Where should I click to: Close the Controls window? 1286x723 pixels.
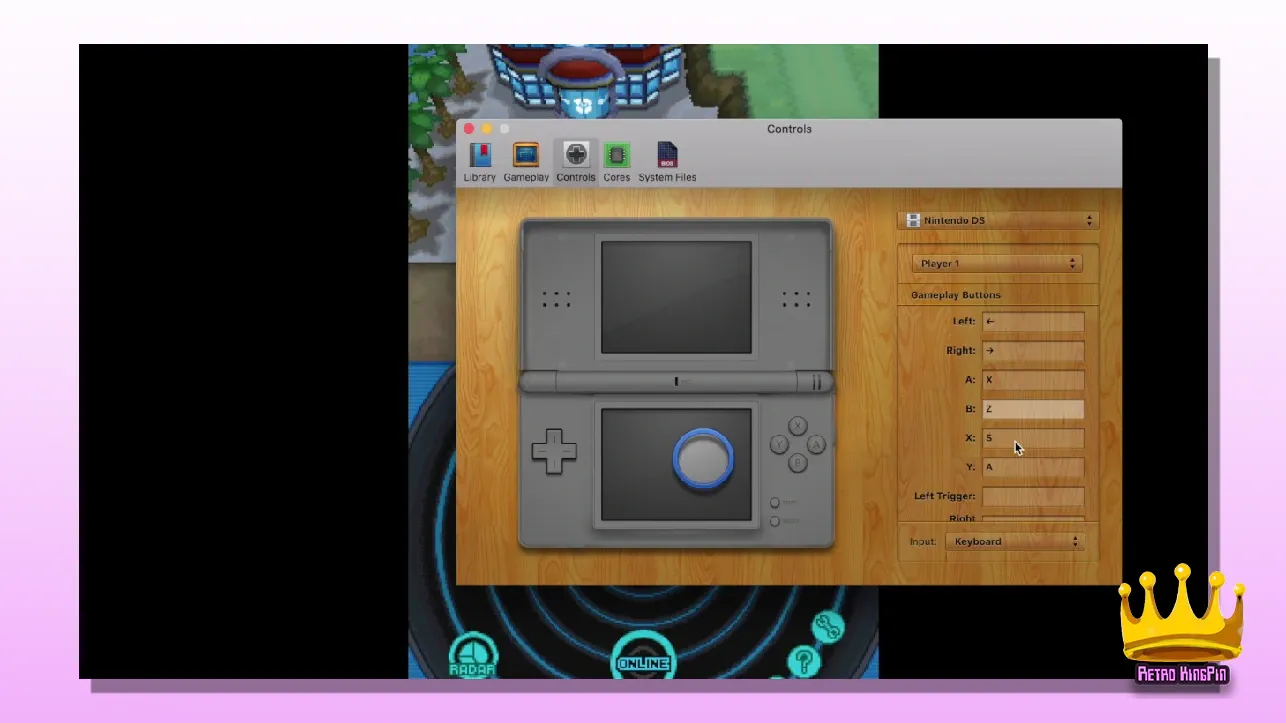tap(469, 129)
